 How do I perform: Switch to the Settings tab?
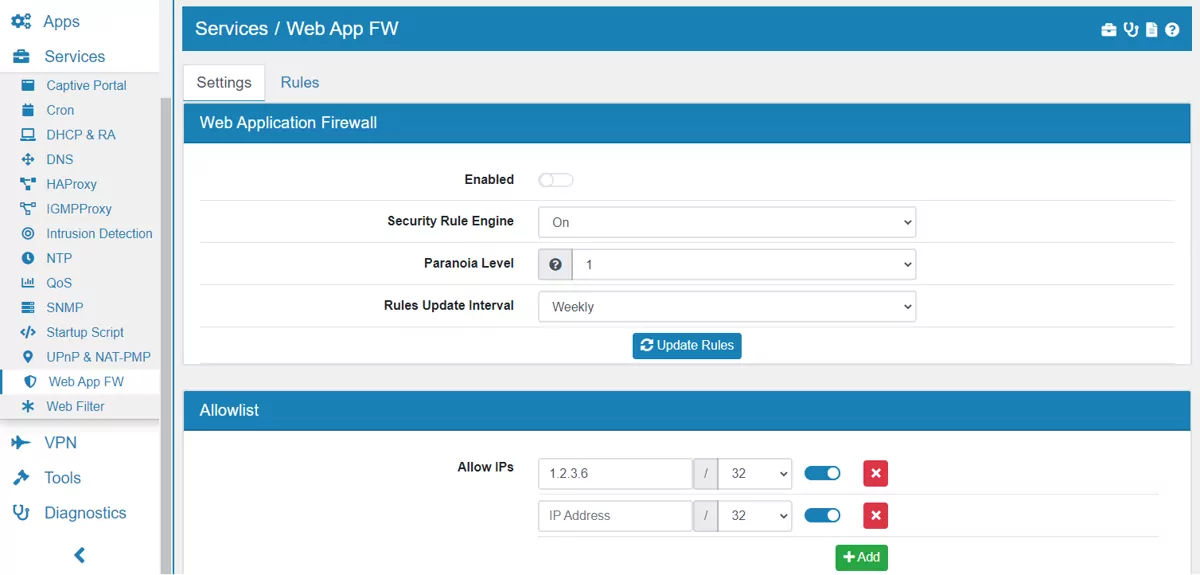coord(224,83)
